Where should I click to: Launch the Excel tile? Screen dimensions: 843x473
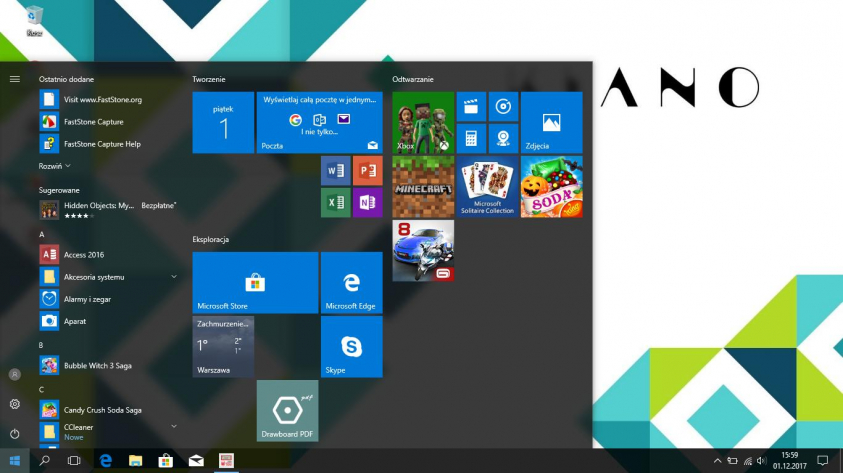coord(334,203)
